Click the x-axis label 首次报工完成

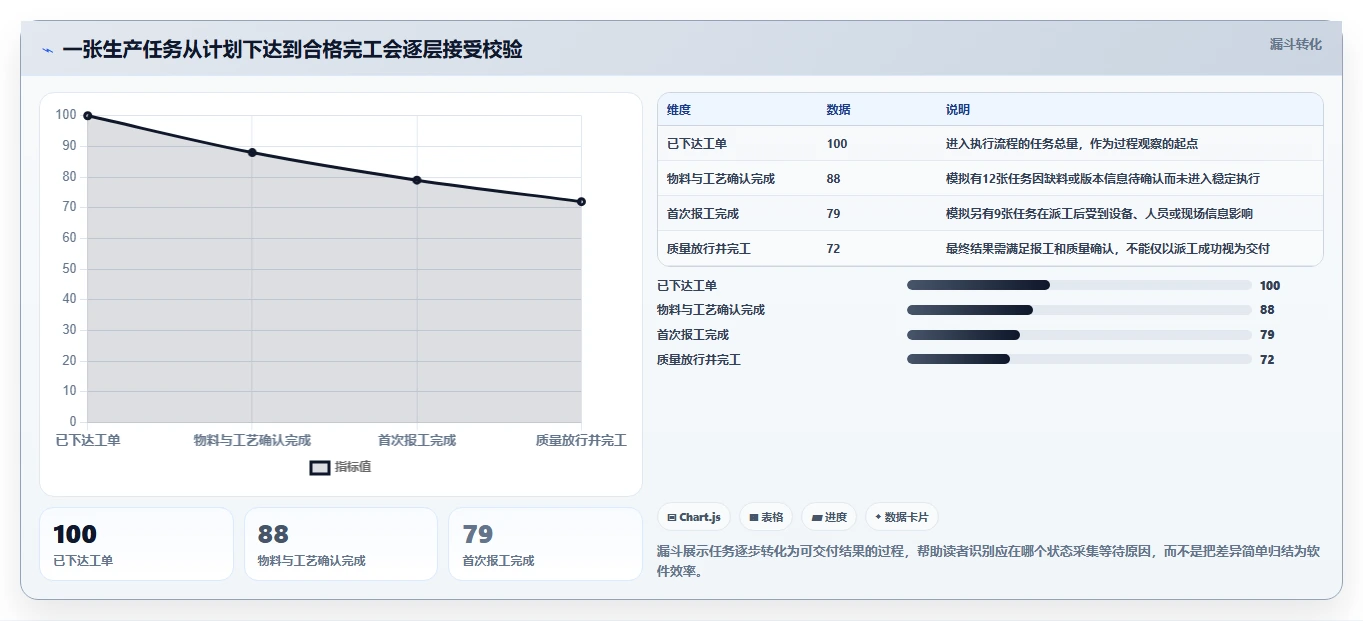(x=417, y=440)
